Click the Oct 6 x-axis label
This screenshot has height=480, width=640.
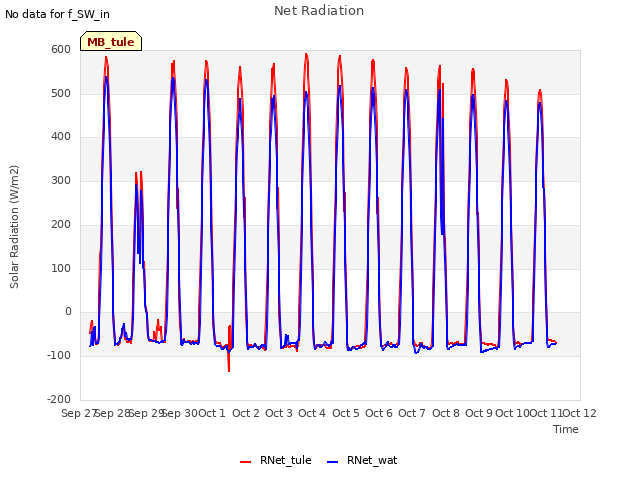pyautogui.click(x=379, y=413)
